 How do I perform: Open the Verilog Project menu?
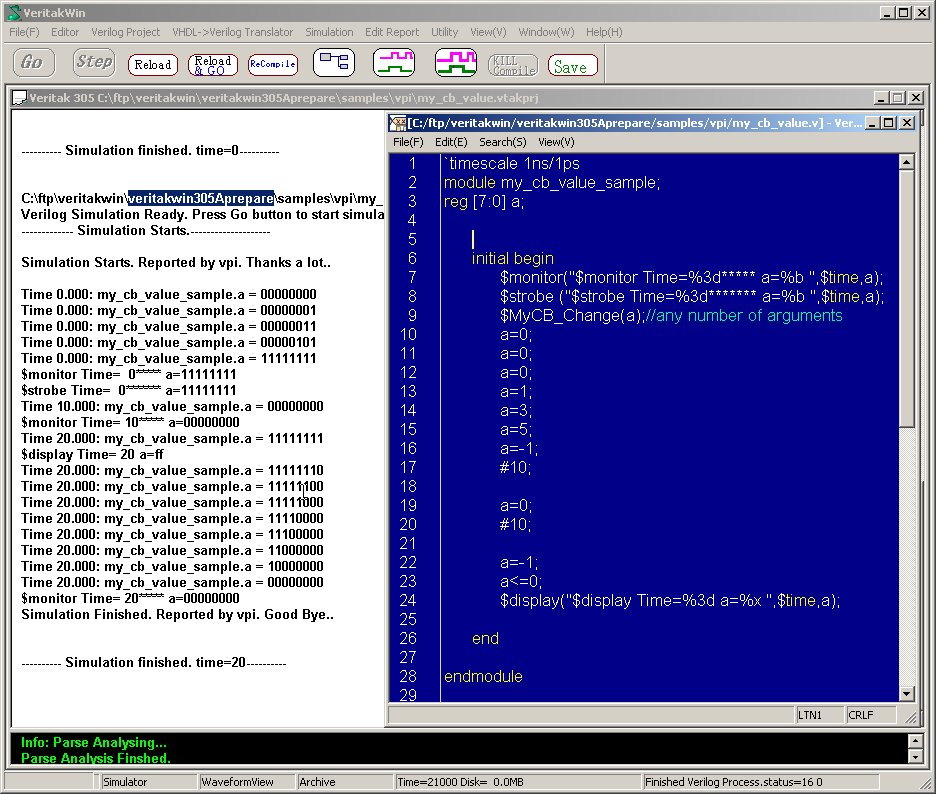click(x=125, y=32)
